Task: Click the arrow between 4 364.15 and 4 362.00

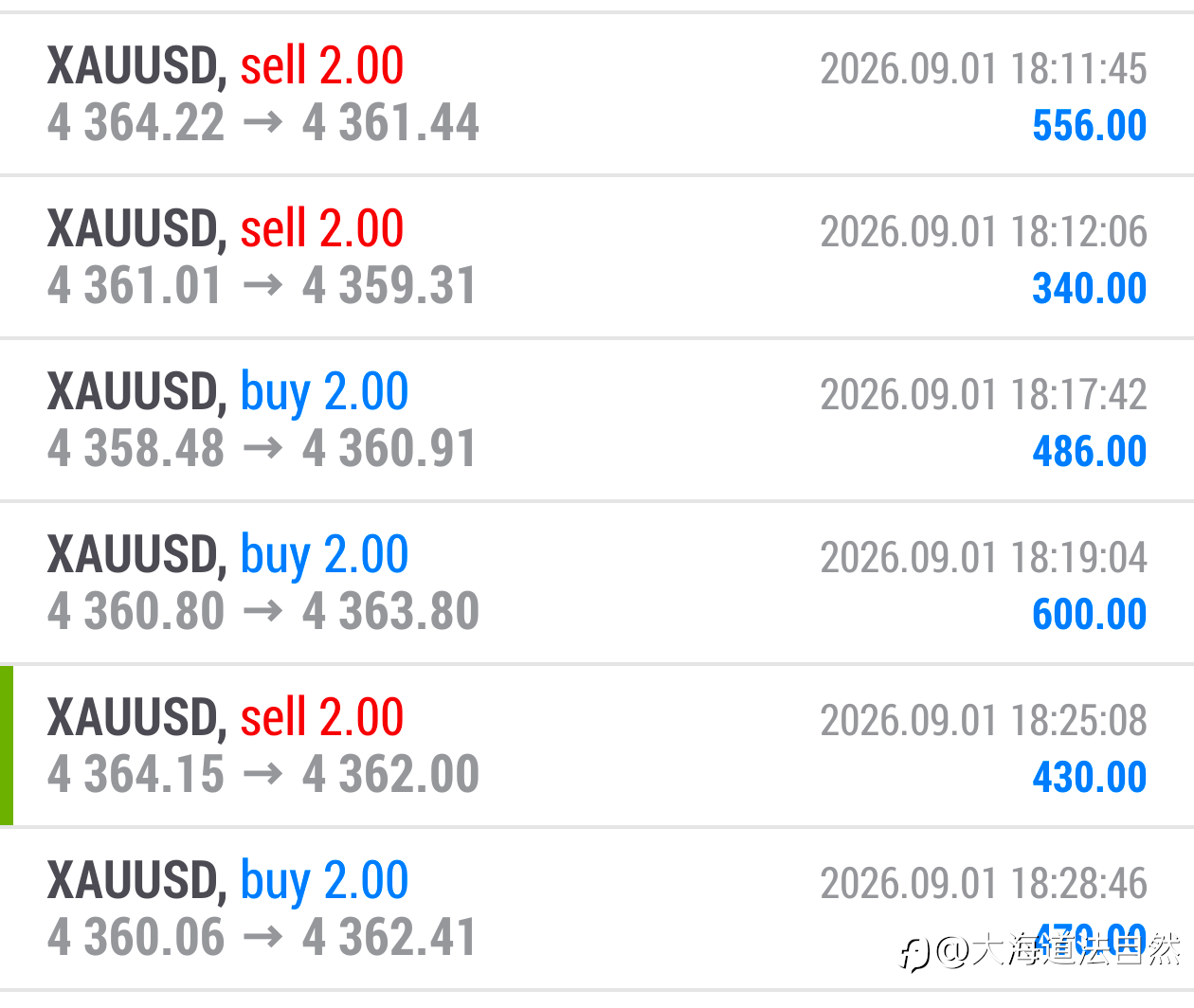Action: click(263, 776)
